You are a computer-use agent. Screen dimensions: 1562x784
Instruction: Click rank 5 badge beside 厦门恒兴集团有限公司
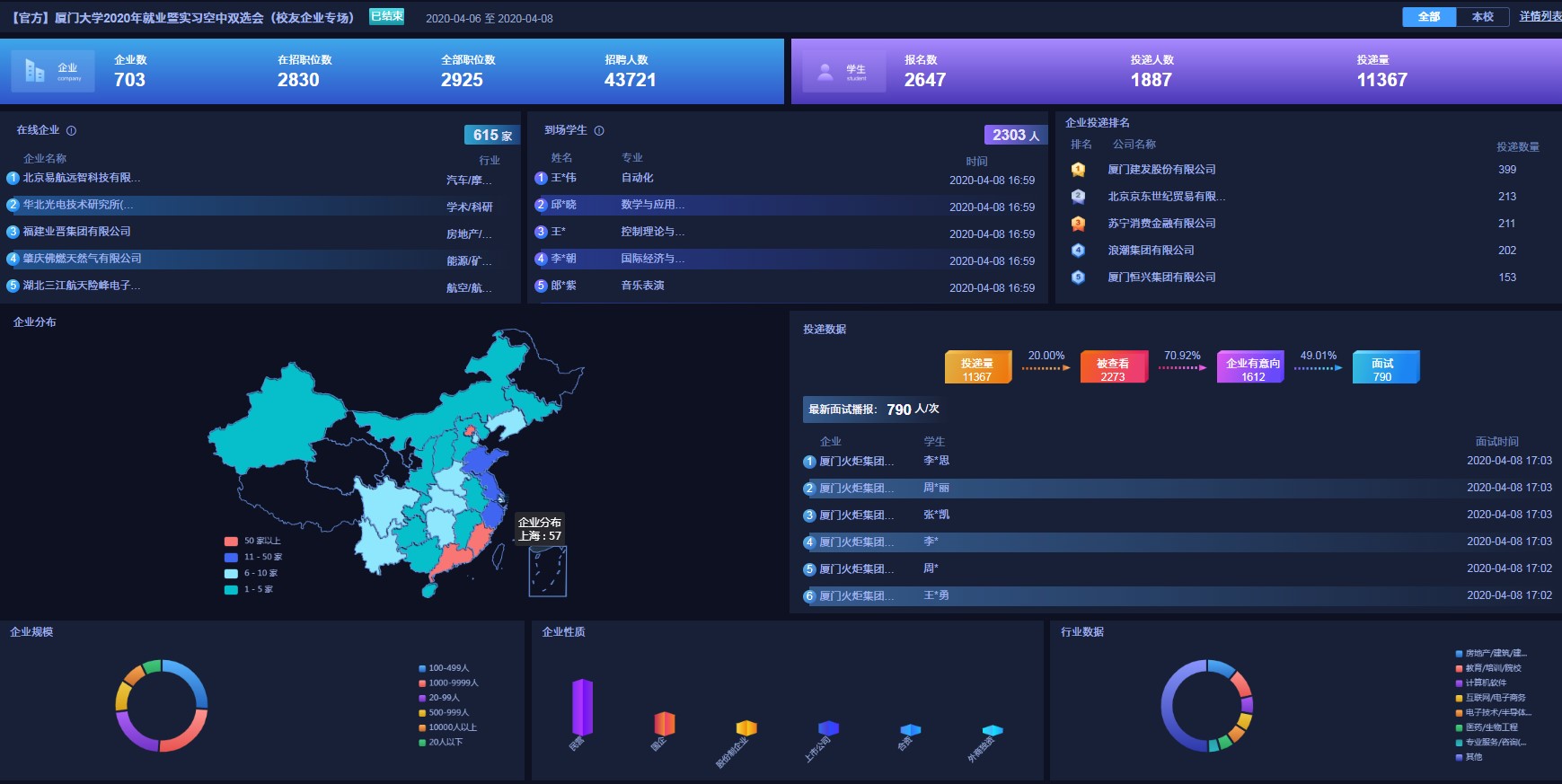pos(1078,277)
